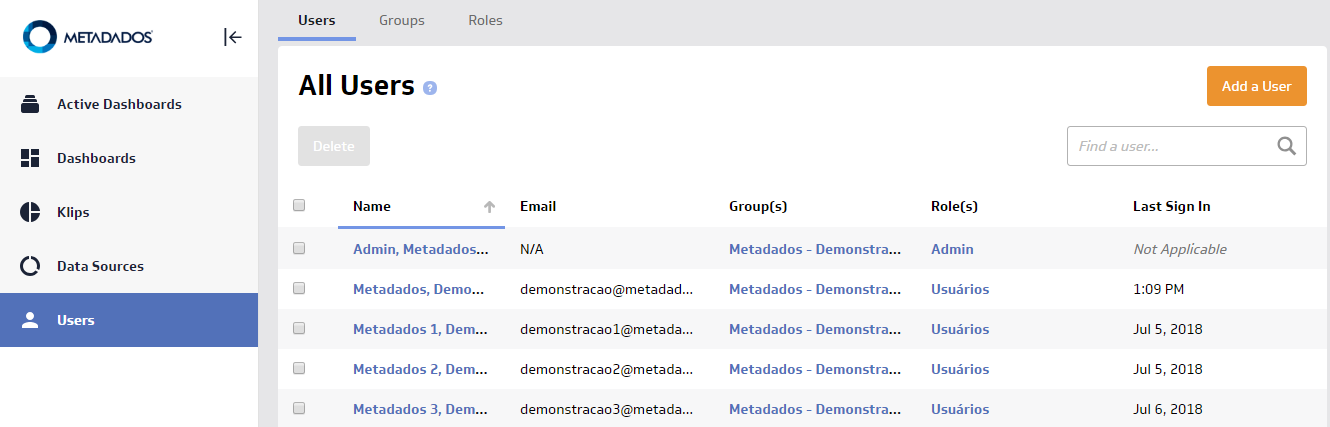Collapse the sidebar with the arrow icon
This screenshot has width=1330, height=427.
(232, 37)
